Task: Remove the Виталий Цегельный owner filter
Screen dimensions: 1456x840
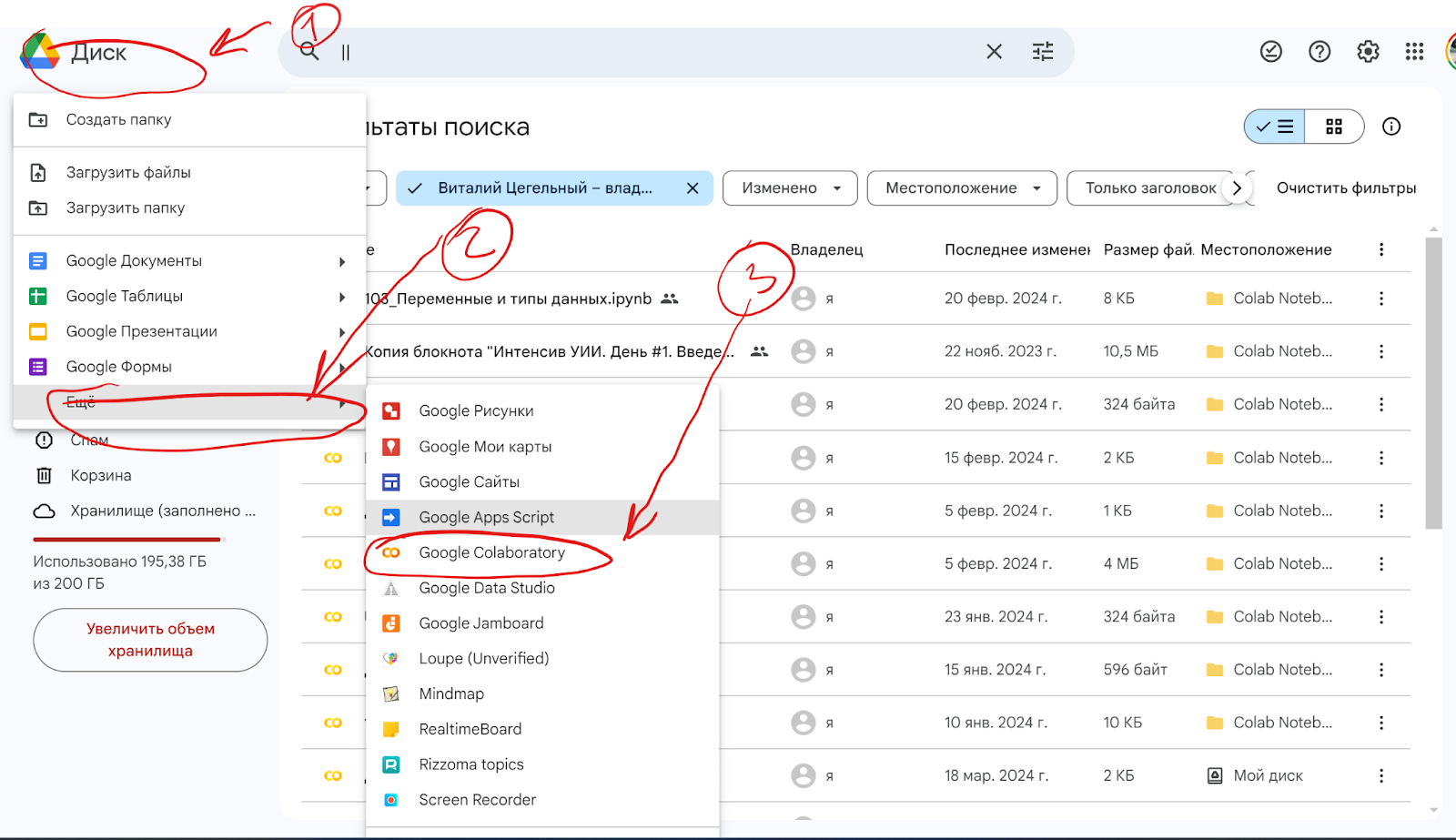Action: [693, 188]
